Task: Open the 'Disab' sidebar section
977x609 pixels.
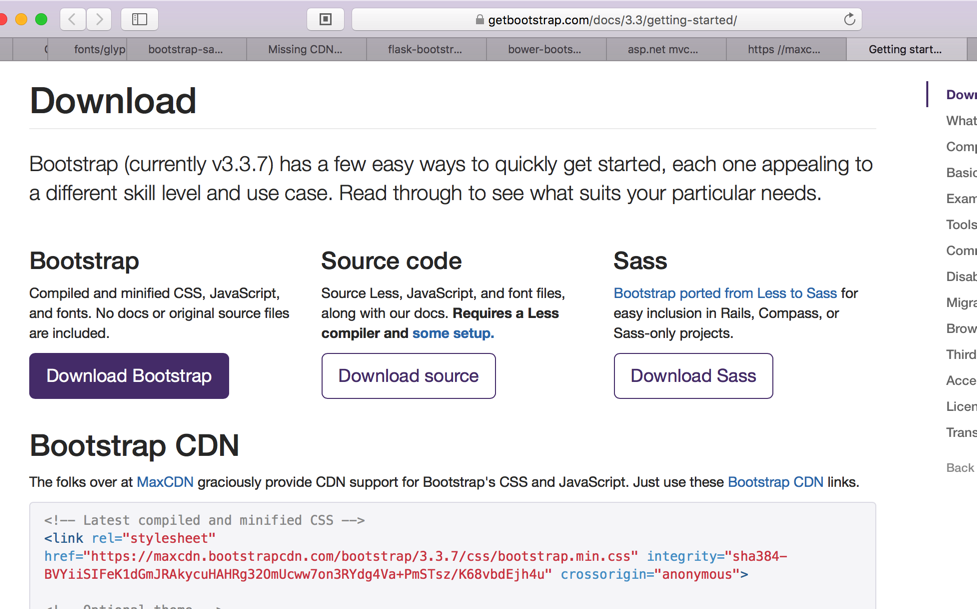Action: tap(961, 277)
